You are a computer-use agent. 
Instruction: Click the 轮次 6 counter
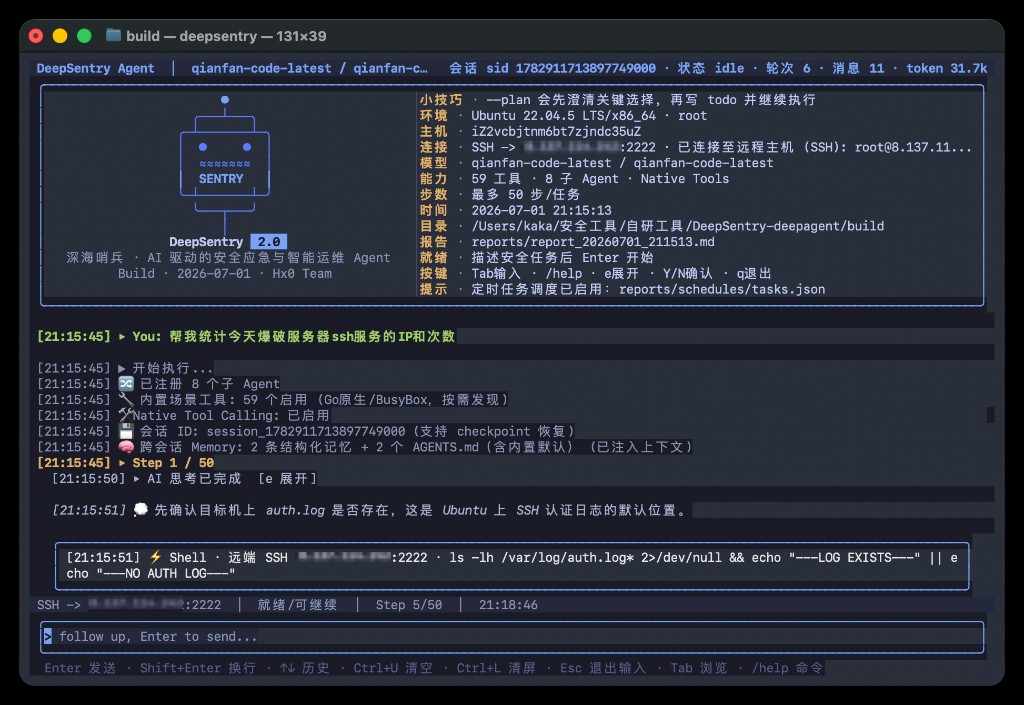(x=788, y=68)
